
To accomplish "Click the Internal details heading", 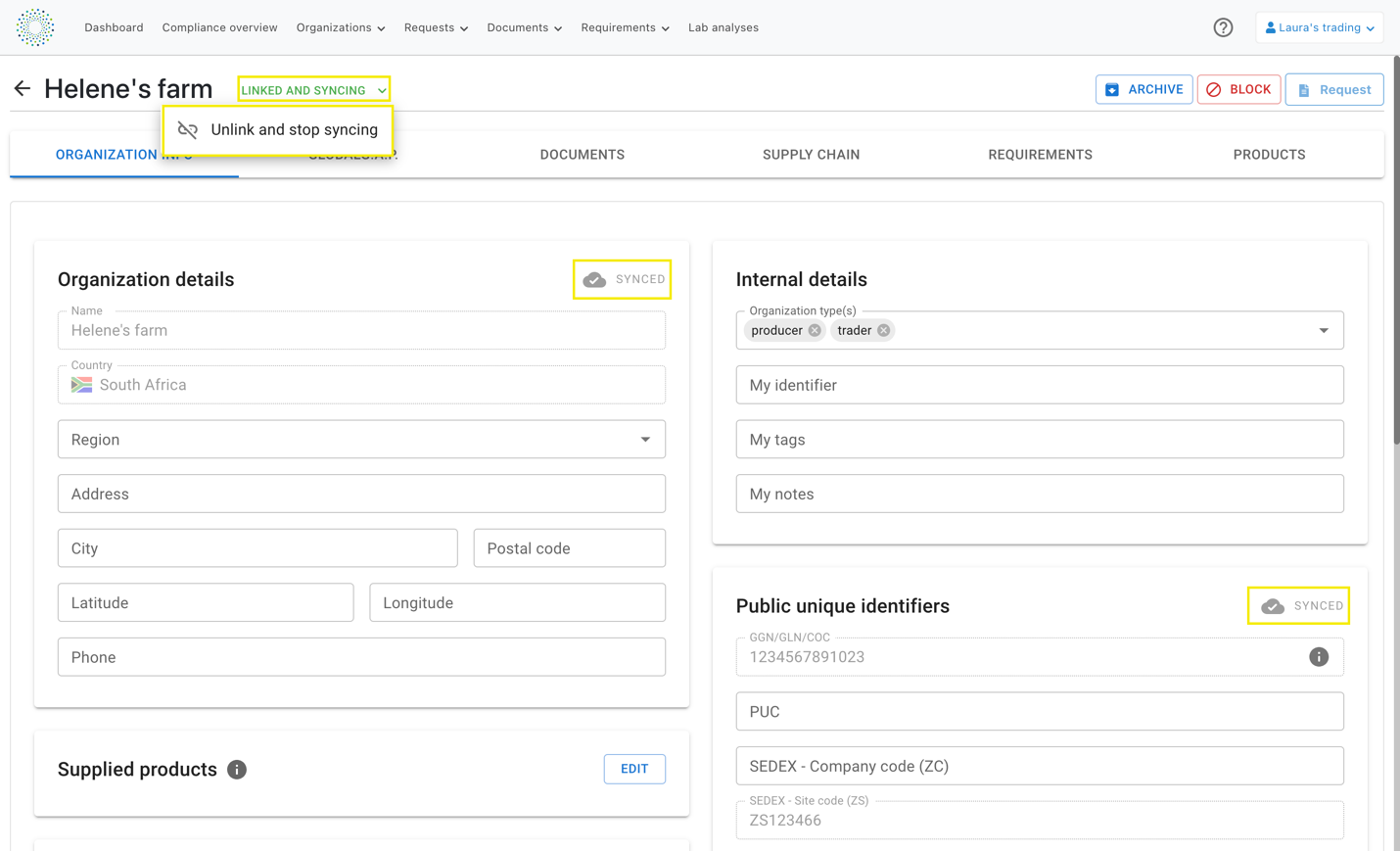I will 802,280.
